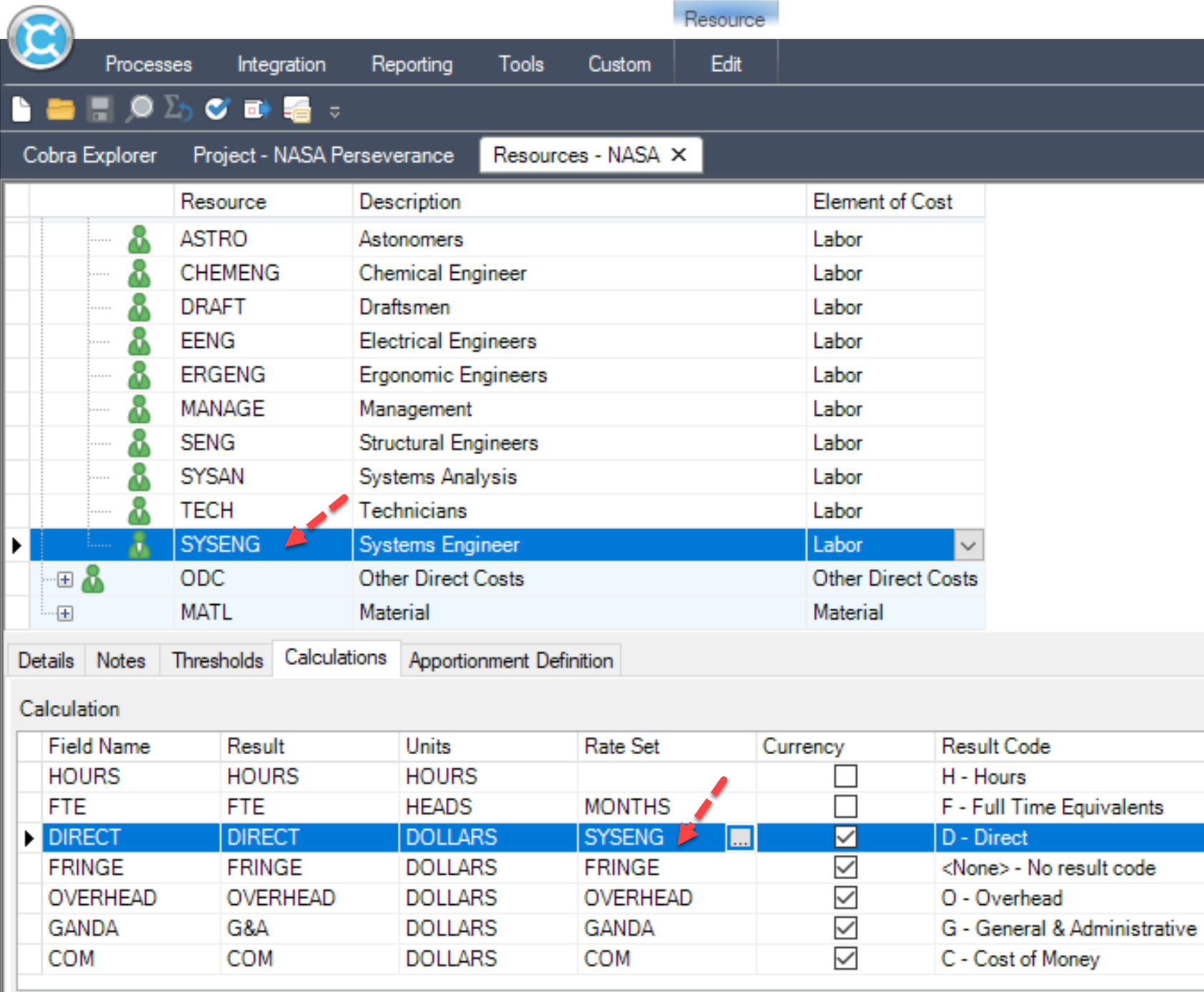
Task: Click the DIRECT calculation row selector
Action: coord(29,837)
